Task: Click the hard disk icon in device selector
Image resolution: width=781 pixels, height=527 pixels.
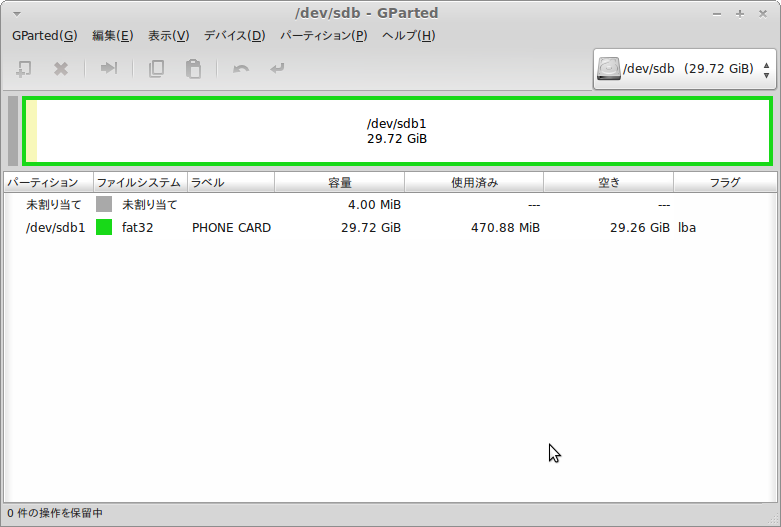Action: click(609, 69)
